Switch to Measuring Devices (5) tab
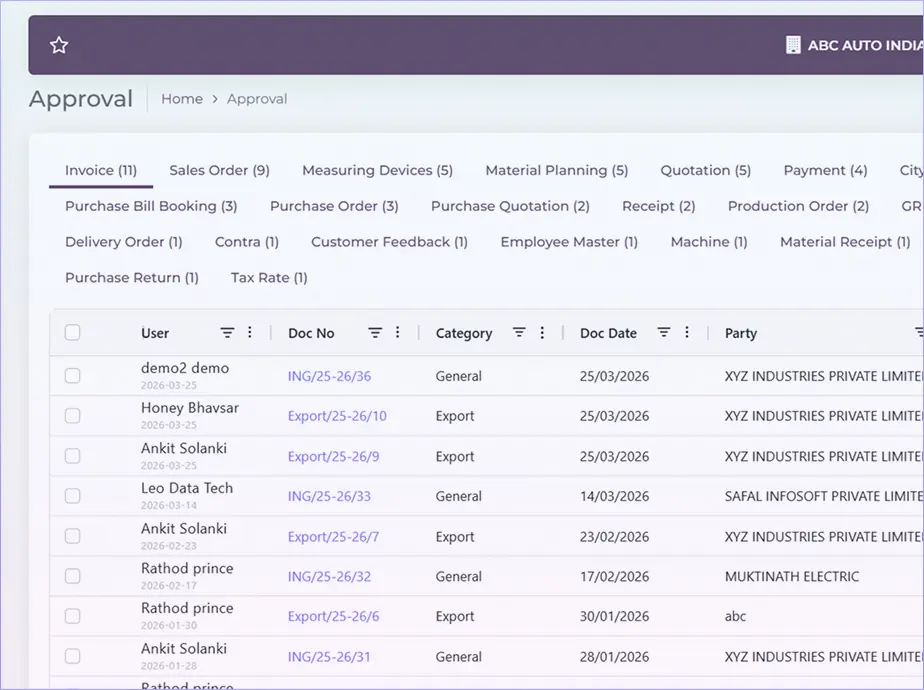This screenshot has width=924, height=690. tap(377, 170)
